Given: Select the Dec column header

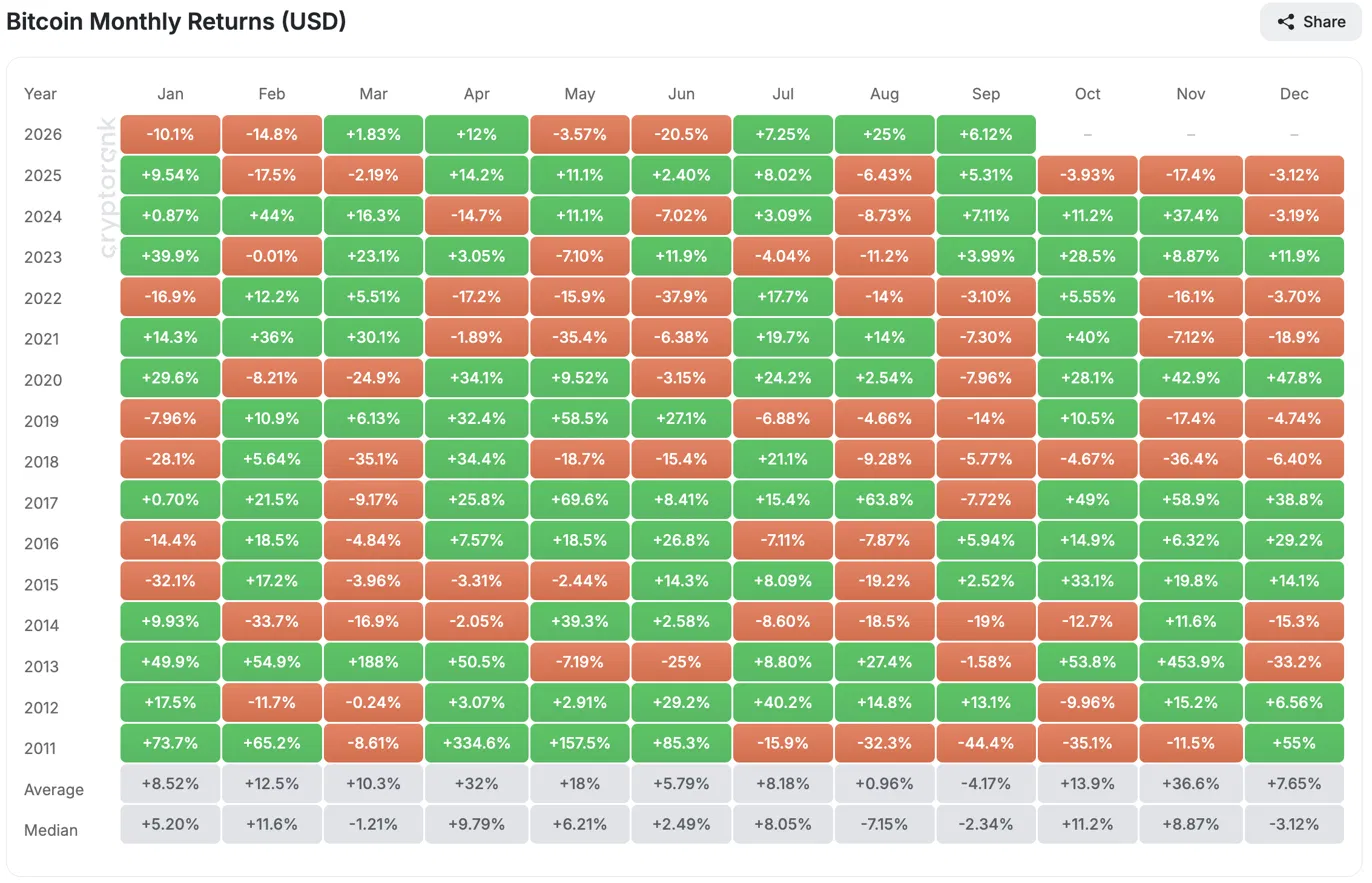Looking at the screenshot, I should (x=1294, y=93).
